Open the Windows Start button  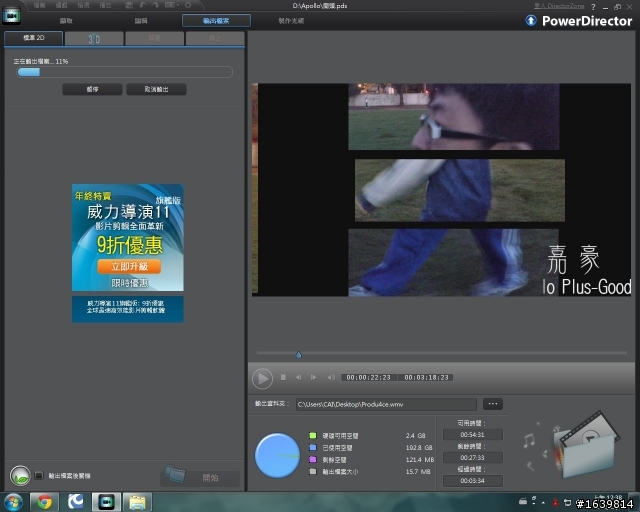click(x=13, y=502)
